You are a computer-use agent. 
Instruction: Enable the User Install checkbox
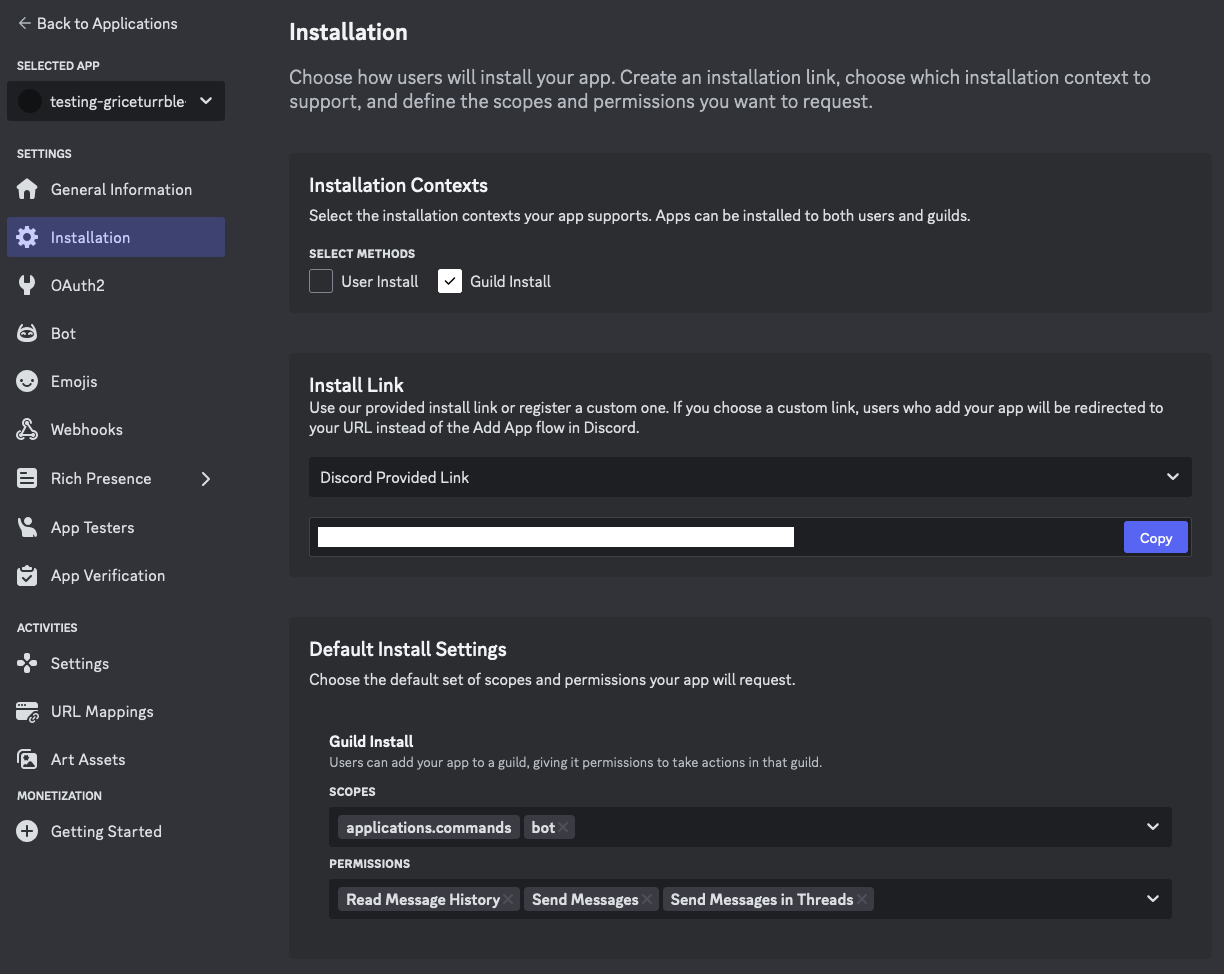(x=320, y=281)
